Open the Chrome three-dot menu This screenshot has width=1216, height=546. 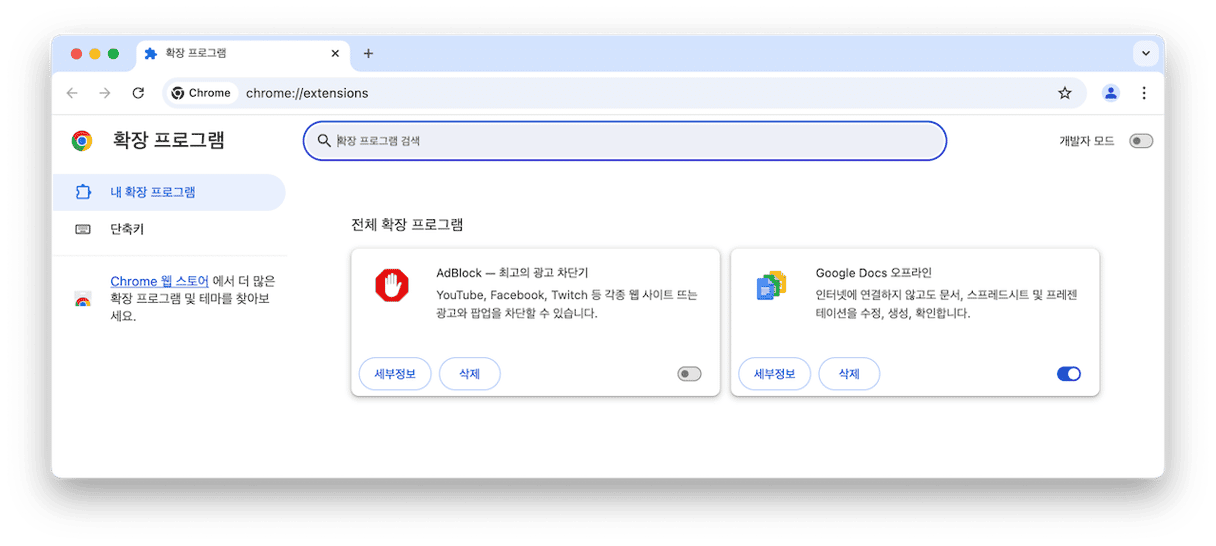click(x=1144, y=93)
